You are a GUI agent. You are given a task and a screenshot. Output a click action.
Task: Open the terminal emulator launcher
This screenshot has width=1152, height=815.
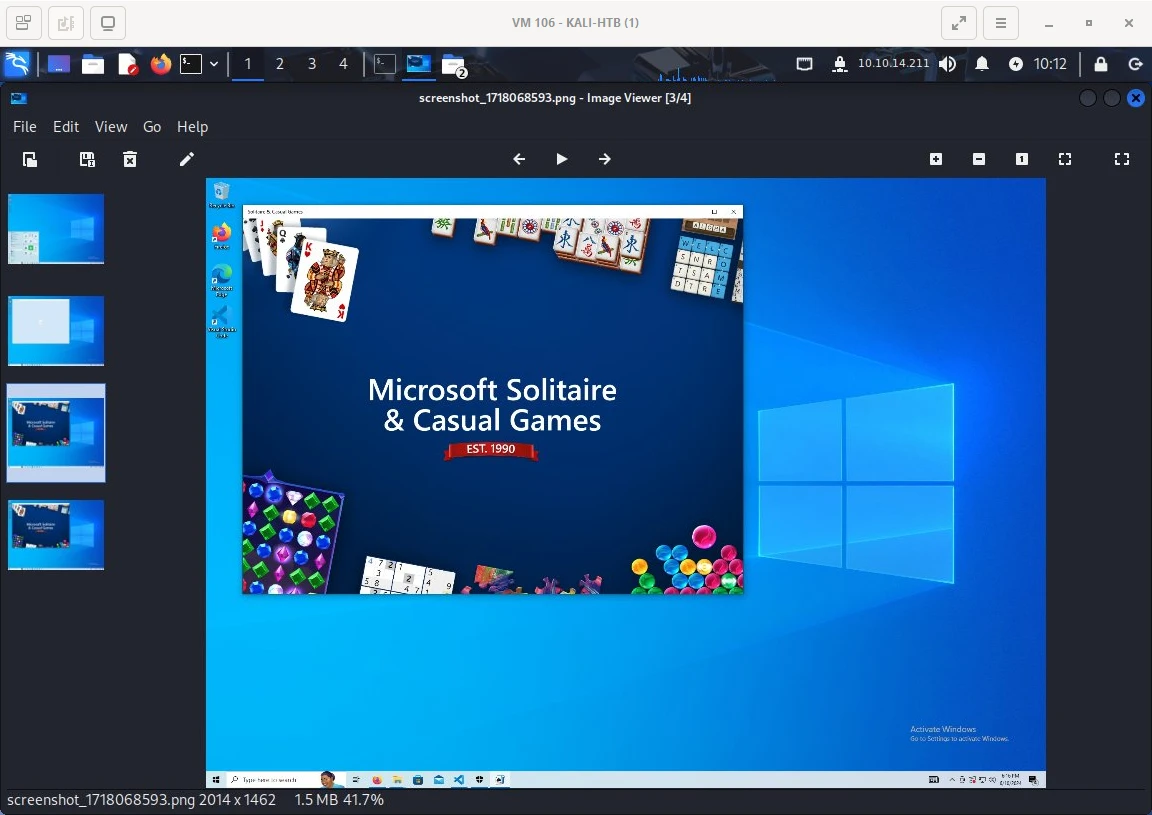click(191, 64)
